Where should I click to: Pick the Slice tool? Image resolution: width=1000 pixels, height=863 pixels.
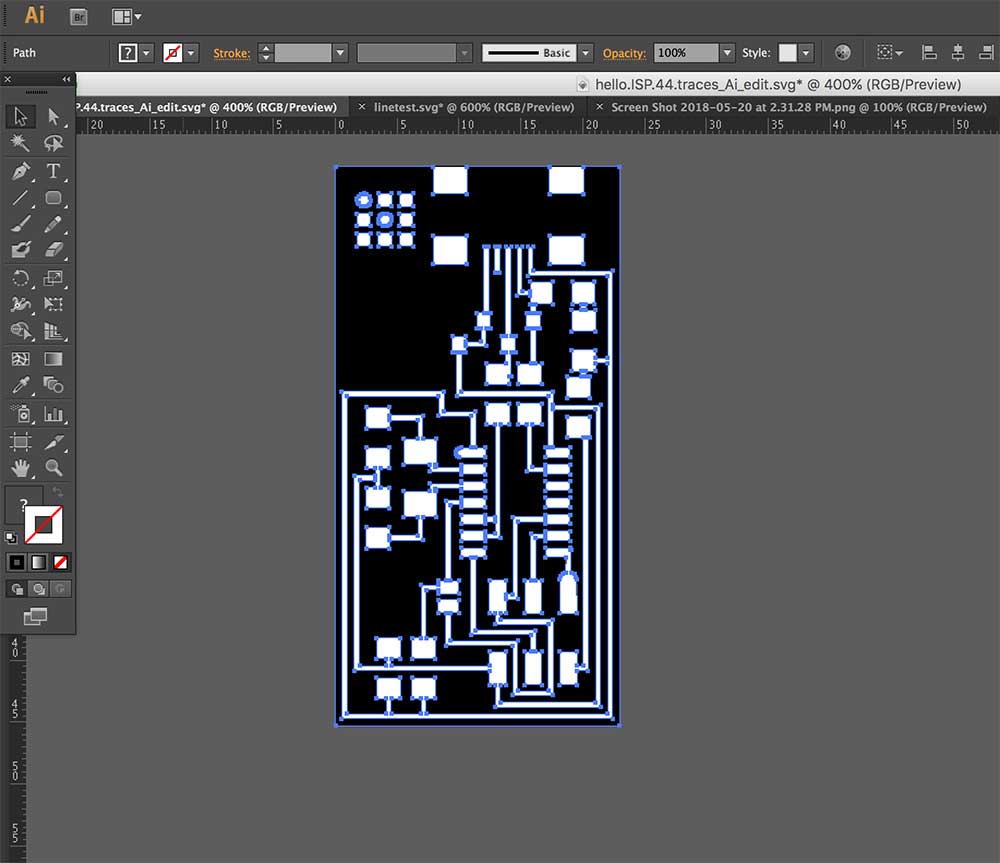point(54,441)
